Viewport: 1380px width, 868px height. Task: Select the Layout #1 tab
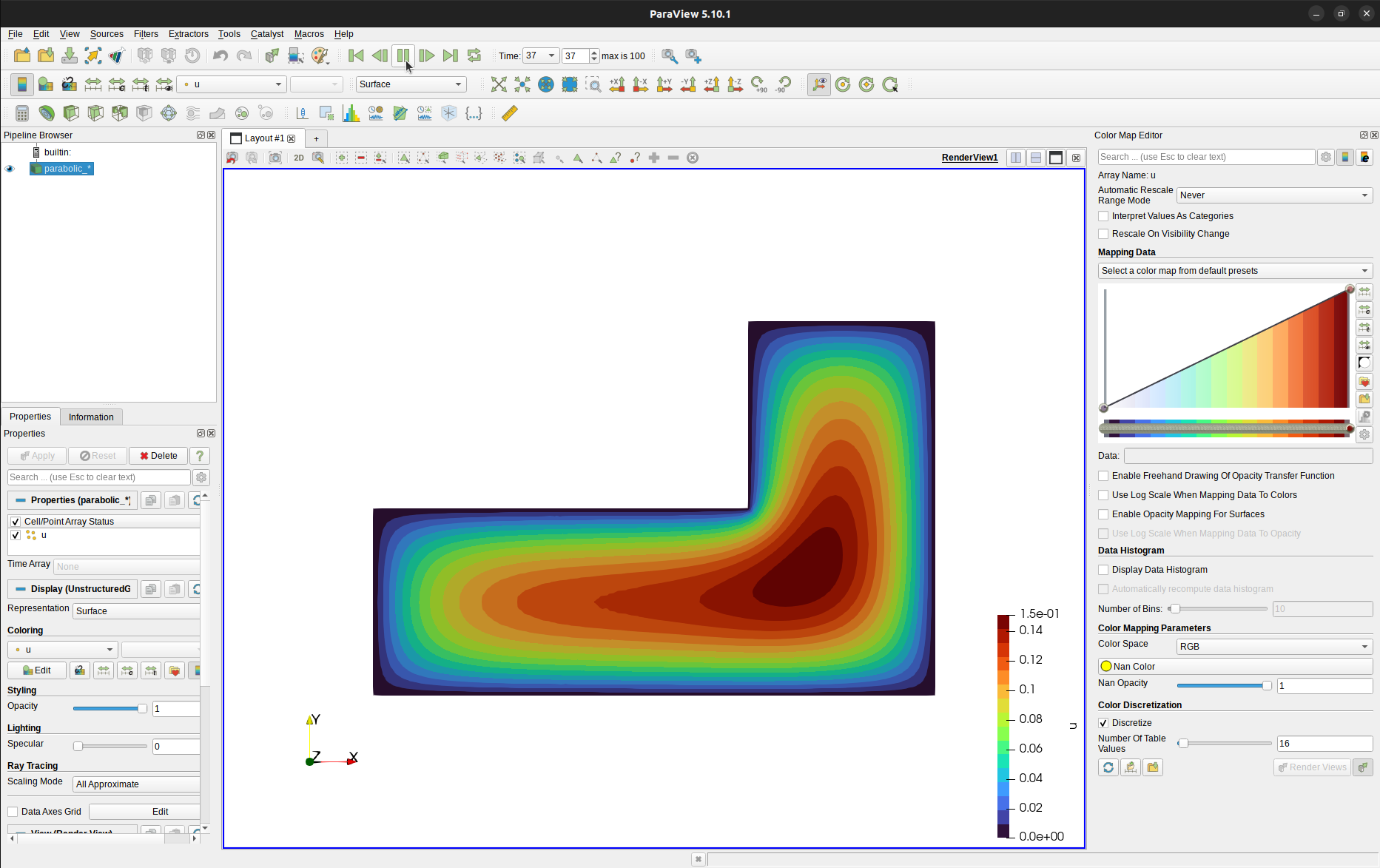point(264,138)
